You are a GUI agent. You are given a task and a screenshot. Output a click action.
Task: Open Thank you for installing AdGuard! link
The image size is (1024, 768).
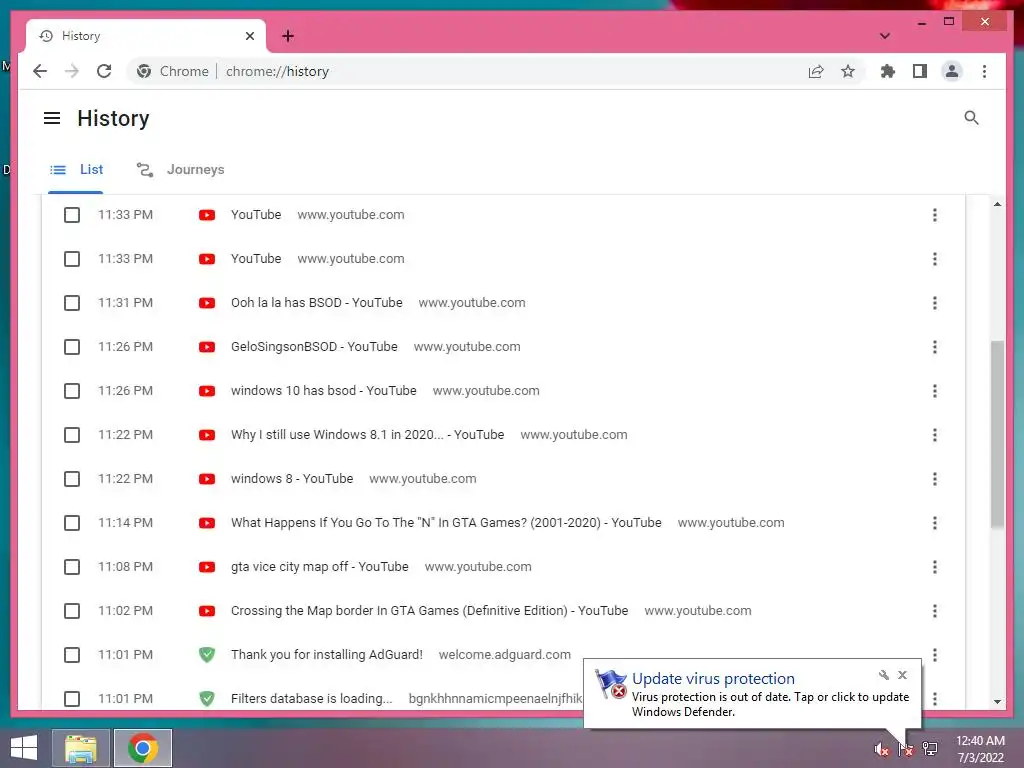pyautogui.click(x=327, y=654)
